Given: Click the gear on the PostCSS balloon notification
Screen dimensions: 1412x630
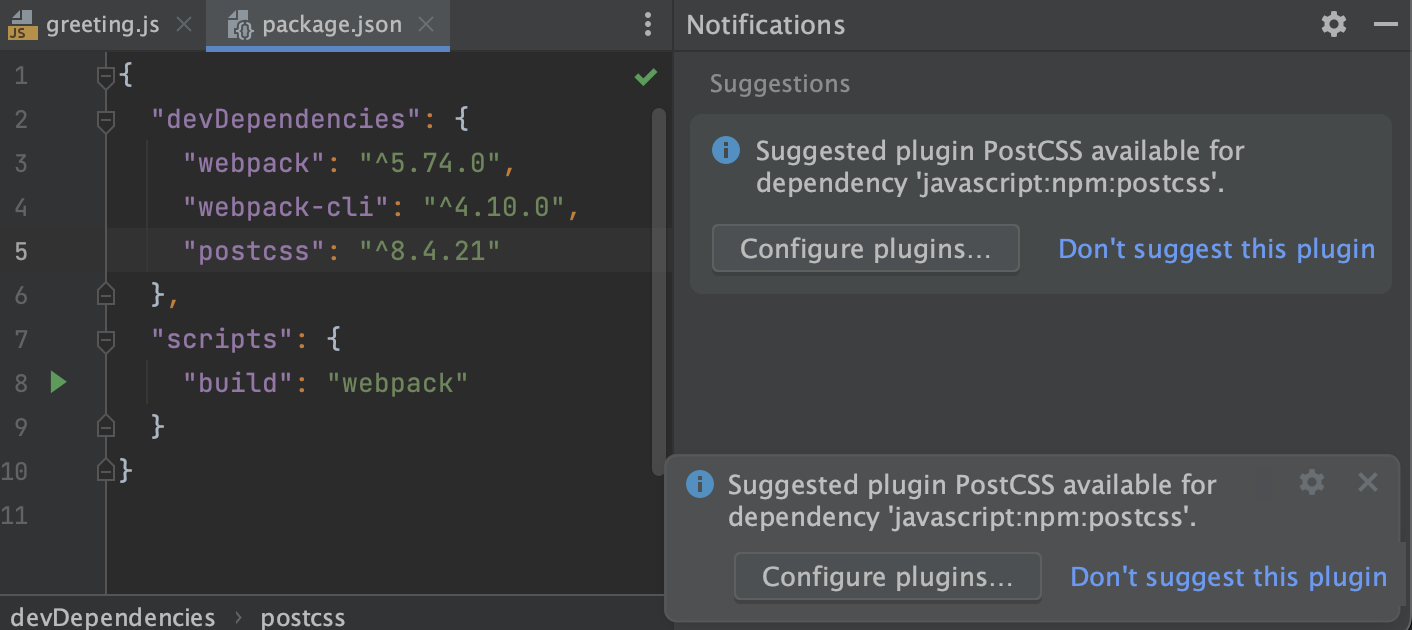Looking at the screenshot, I should [x=1311, y=483].
